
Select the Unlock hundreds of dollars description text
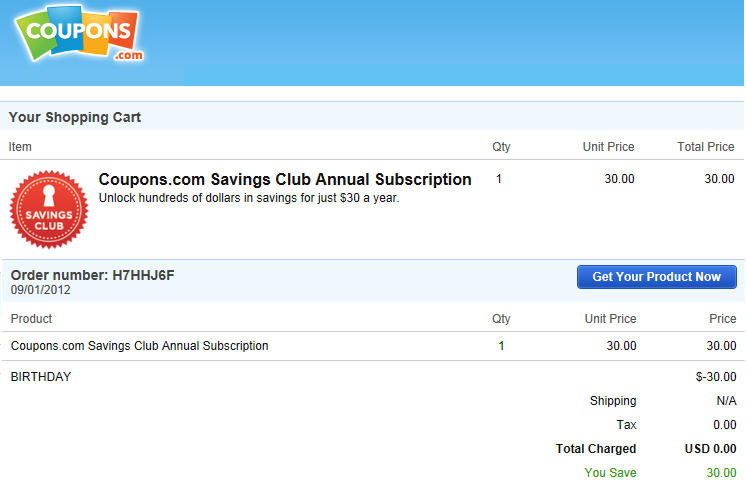click(249, 198)
